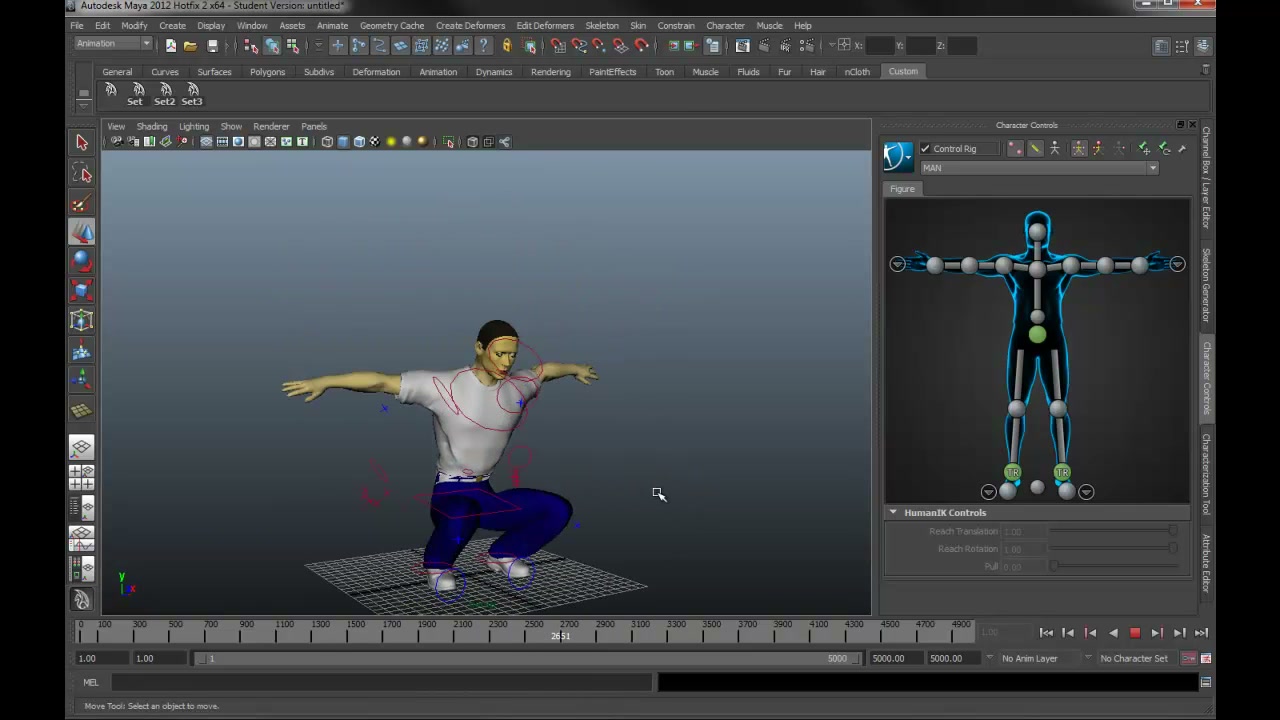
Task: Click the Set2 shelf button
Action: pyautogui.click(x=164, y=94)
